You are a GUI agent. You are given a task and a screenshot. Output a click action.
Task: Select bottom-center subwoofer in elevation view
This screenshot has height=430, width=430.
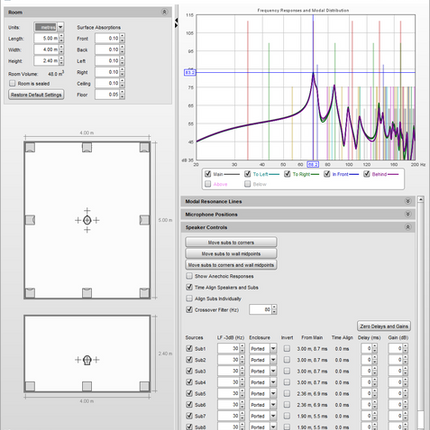pos(87,386)
